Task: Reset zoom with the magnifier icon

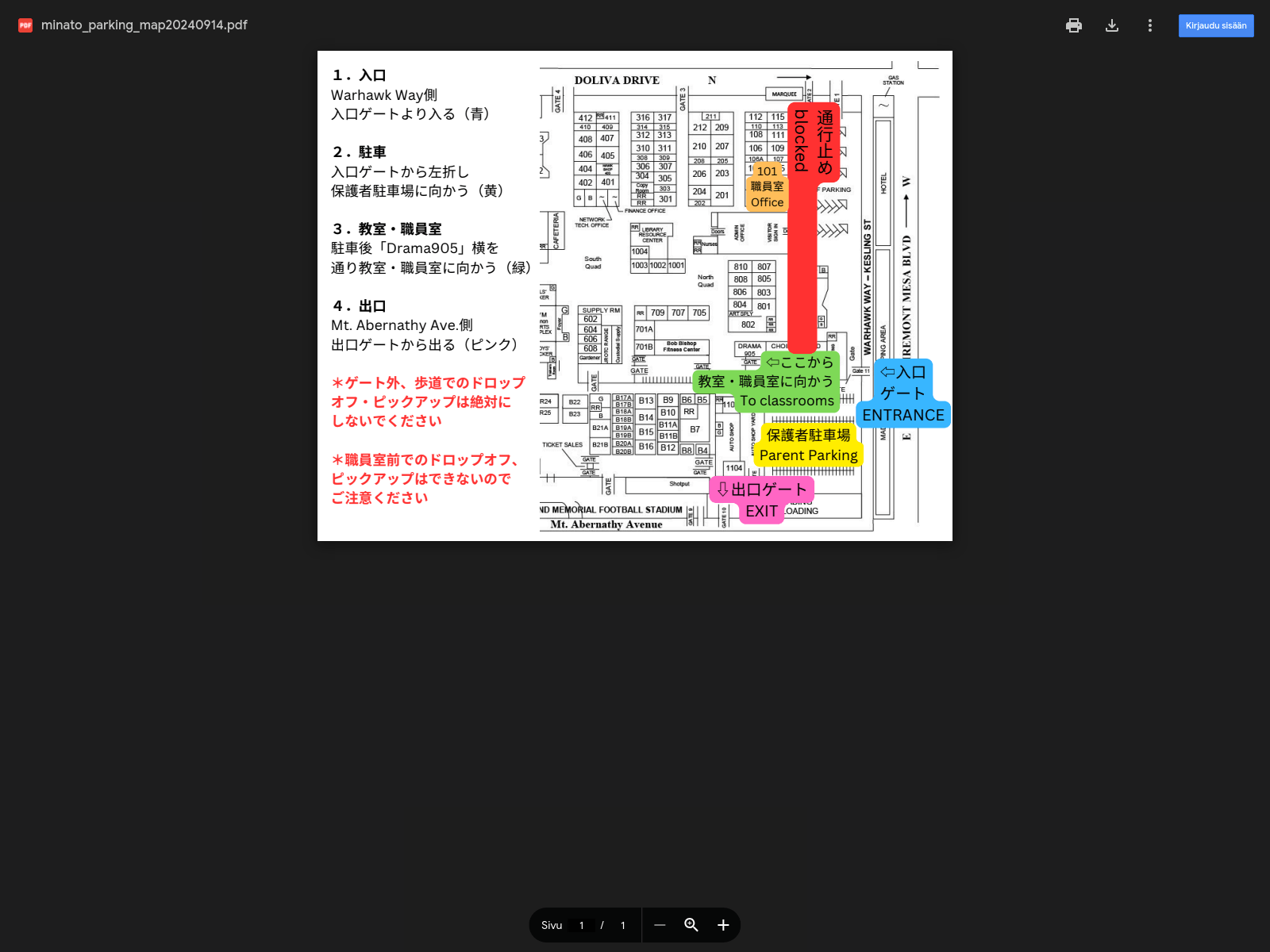Action: [691, 925]
